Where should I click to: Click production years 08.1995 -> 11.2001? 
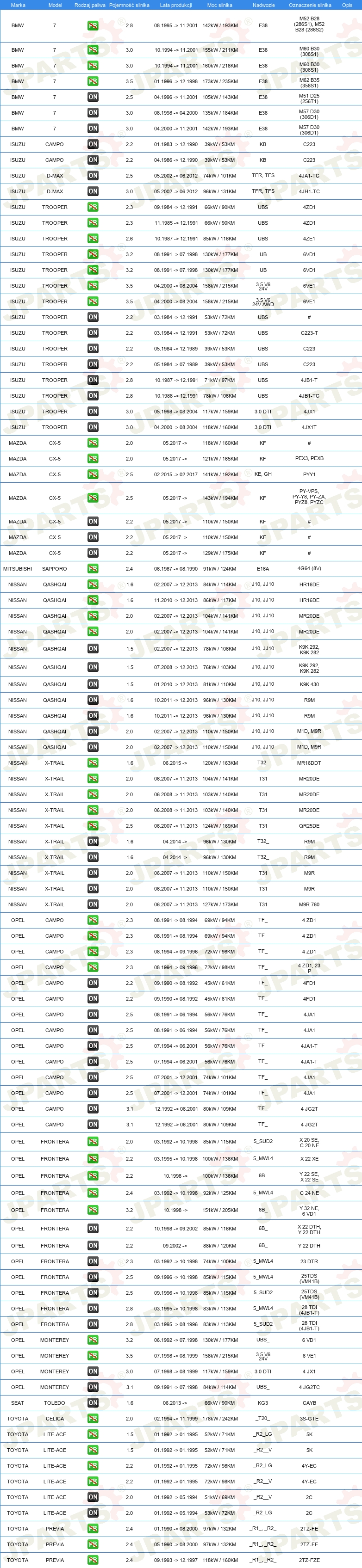coord(175,25)
